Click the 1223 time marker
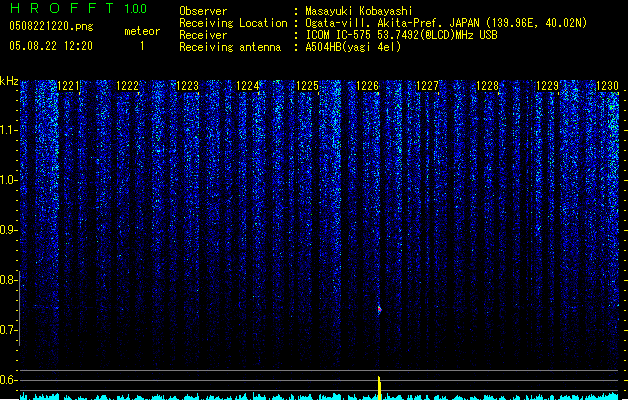The height and width of the screenshot is (400, 629). tap(187, 86)
